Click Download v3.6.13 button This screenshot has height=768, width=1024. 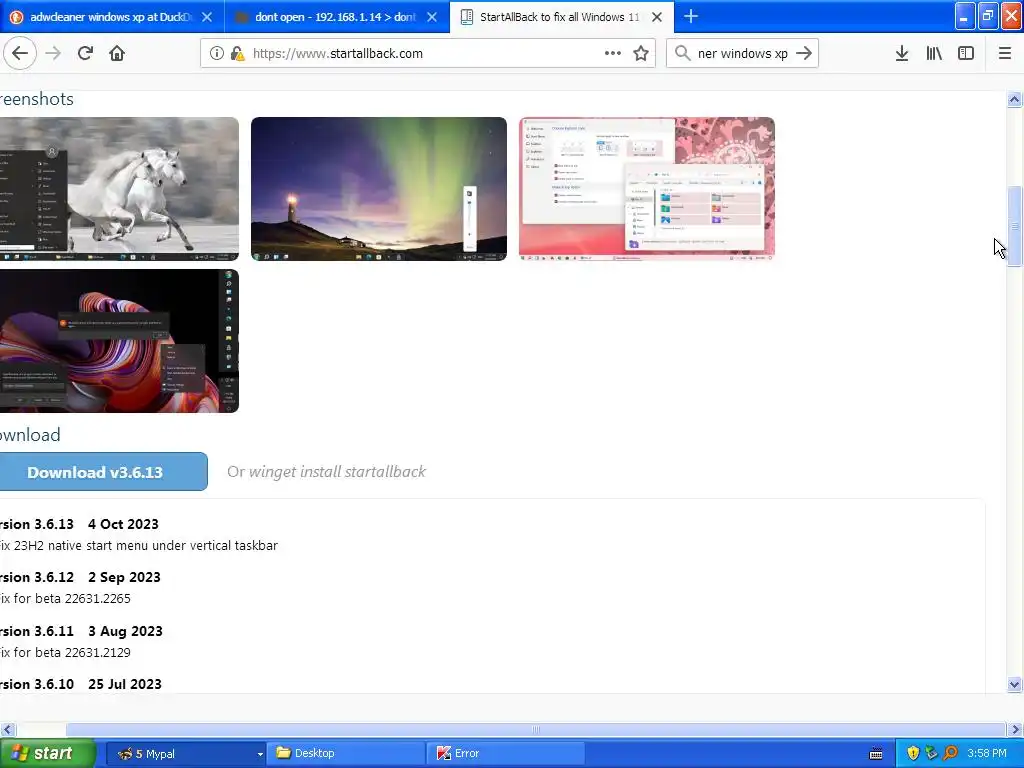click(104, 472)
